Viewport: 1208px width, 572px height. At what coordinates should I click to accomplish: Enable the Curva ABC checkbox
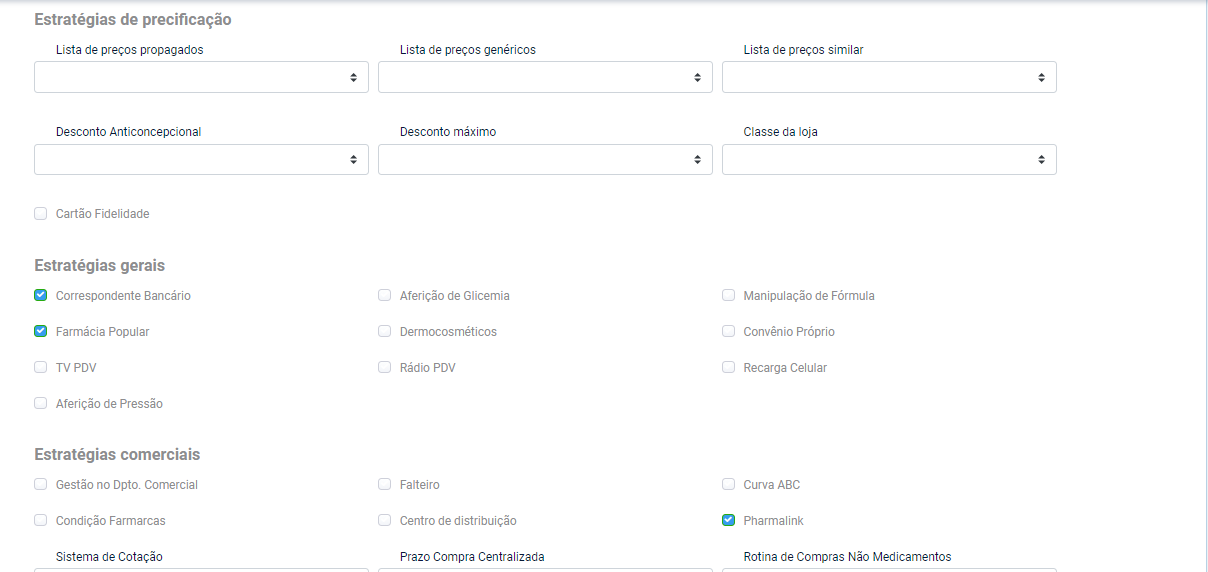click(x=729, y=484)
